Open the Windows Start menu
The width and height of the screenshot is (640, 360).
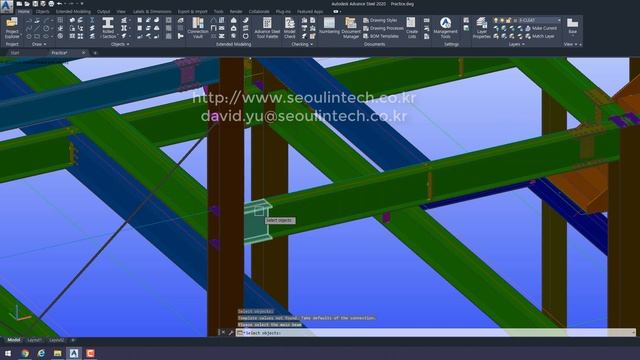(x=8, y=353)
